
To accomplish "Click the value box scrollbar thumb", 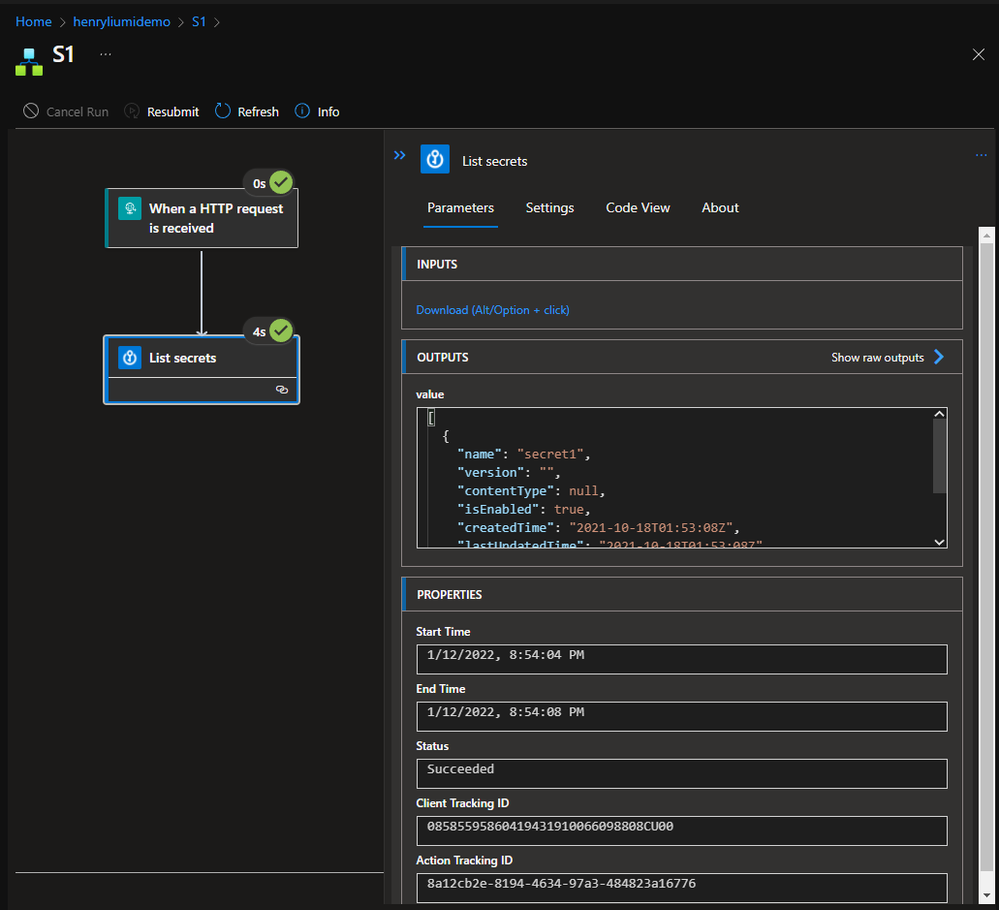I will click(x=939, y=456).
